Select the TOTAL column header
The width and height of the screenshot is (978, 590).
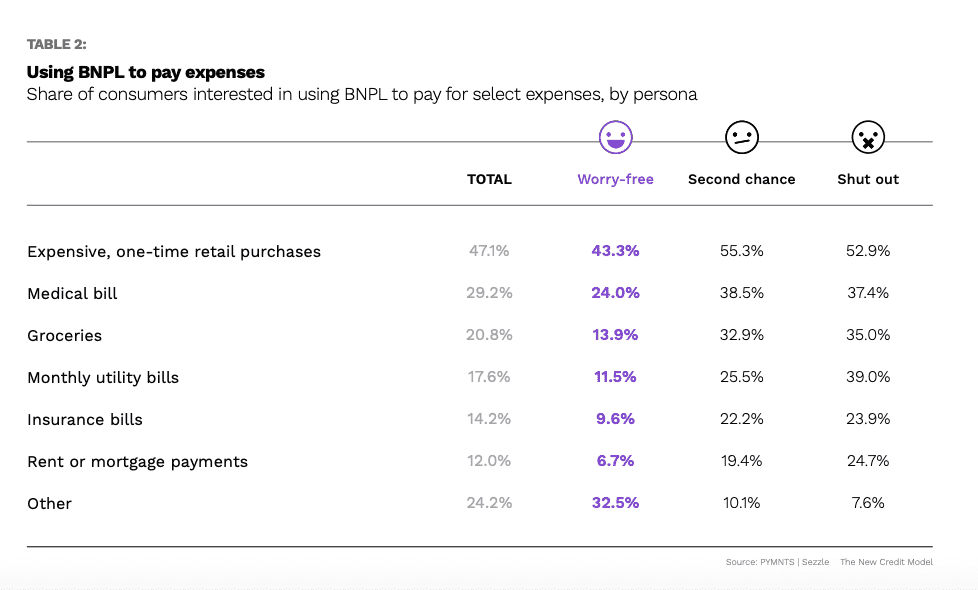(x=489, y=180)
